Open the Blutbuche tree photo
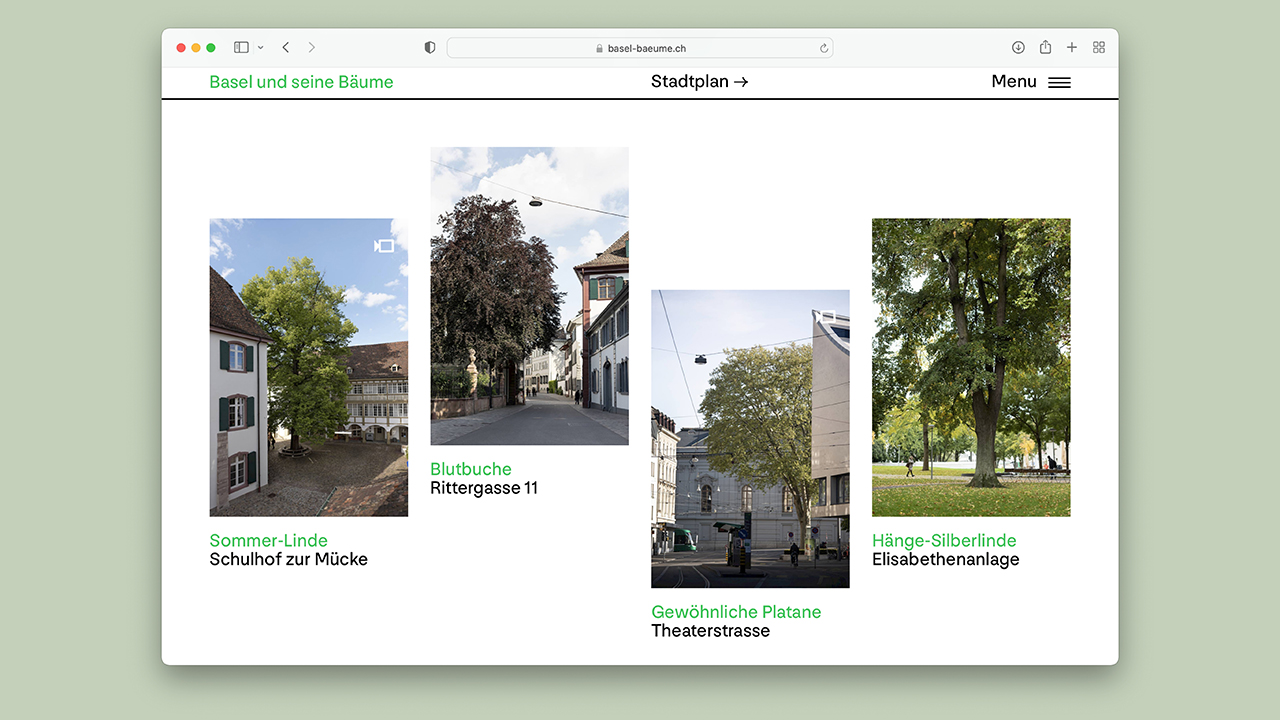This screenshot has height=720, width=1280. point(529,296)
